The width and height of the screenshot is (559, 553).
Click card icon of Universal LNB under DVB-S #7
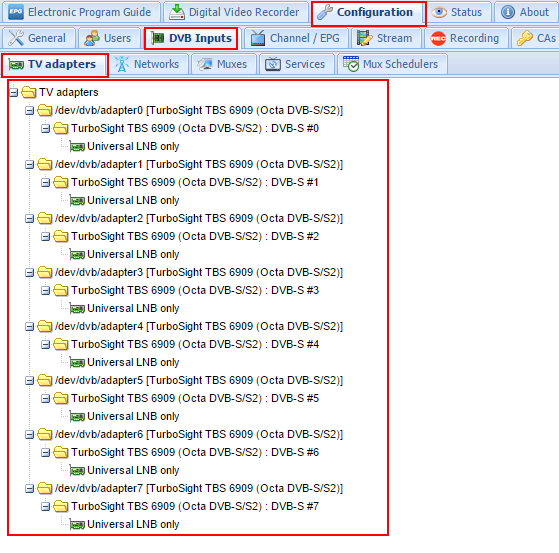[77, 525]
